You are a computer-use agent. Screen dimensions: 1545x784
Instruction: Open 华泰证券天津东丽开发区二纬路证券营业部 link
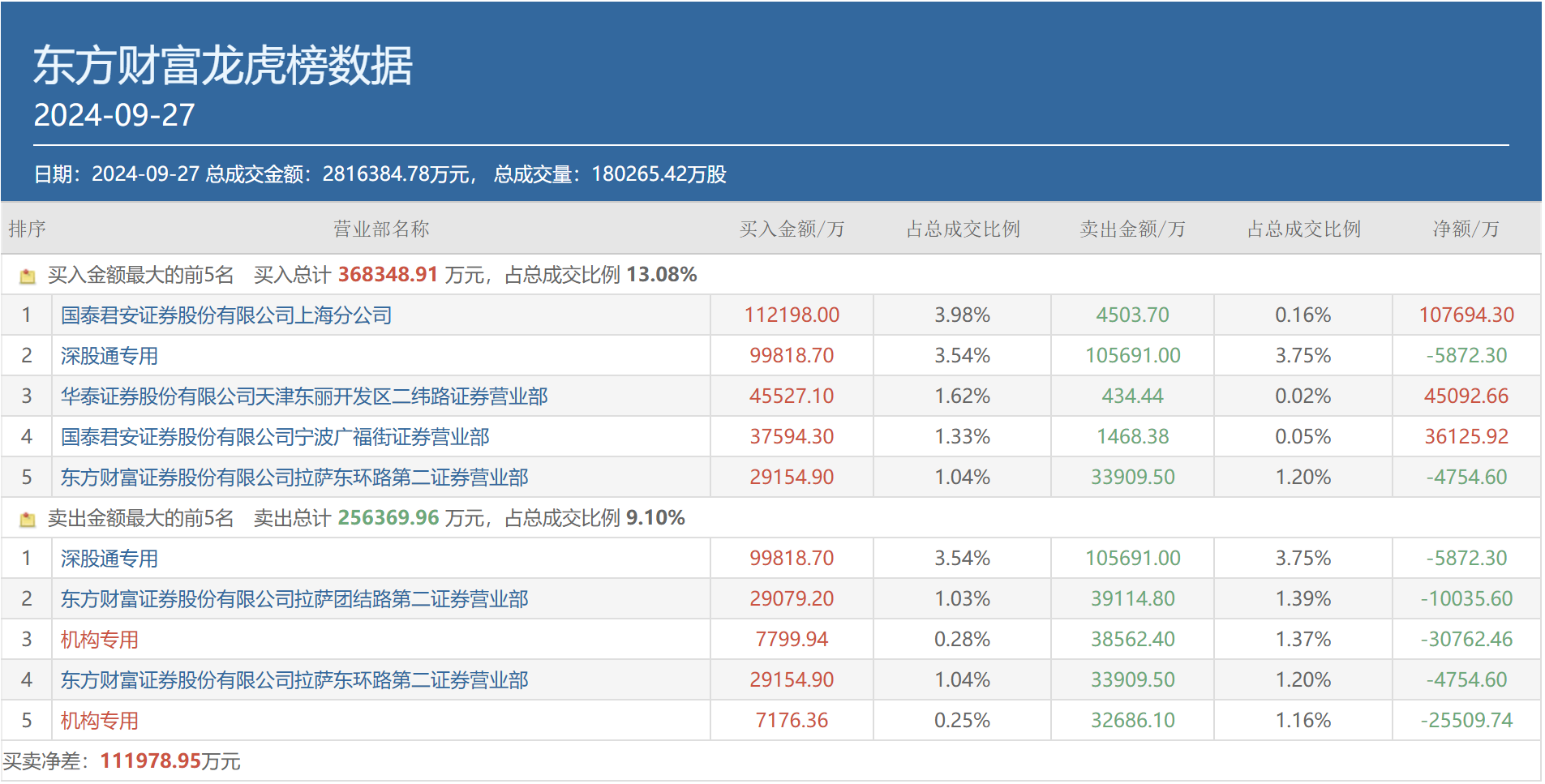(304, 396)
